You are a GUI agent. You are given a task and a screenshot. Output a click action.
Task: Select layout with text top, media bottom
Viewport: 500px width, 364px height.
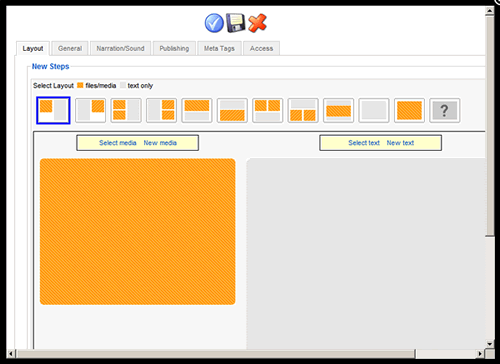tap(232, 110)
